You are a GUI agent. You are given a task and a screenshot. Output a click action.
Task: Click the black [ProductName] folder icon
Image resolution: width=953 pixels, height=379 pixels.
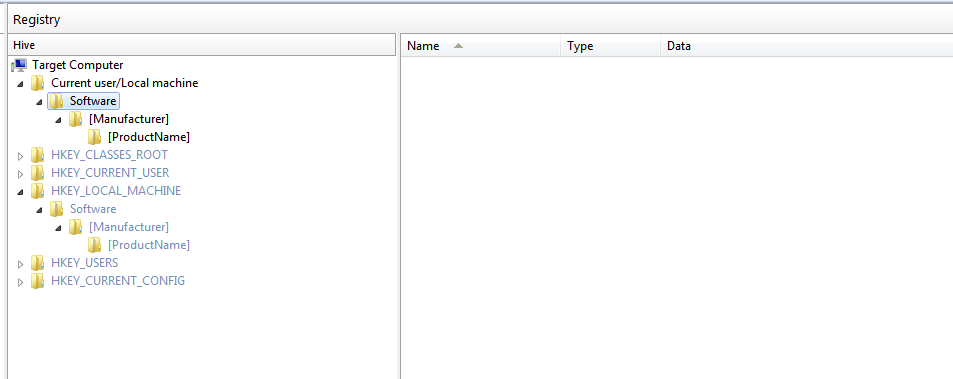pyautogui.click(x=94, y=137)
